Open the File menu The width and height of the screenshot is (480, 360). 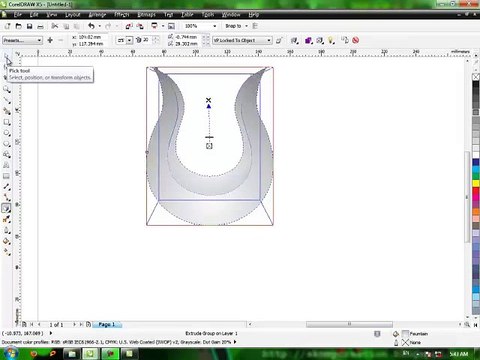(x=17, y=15)
